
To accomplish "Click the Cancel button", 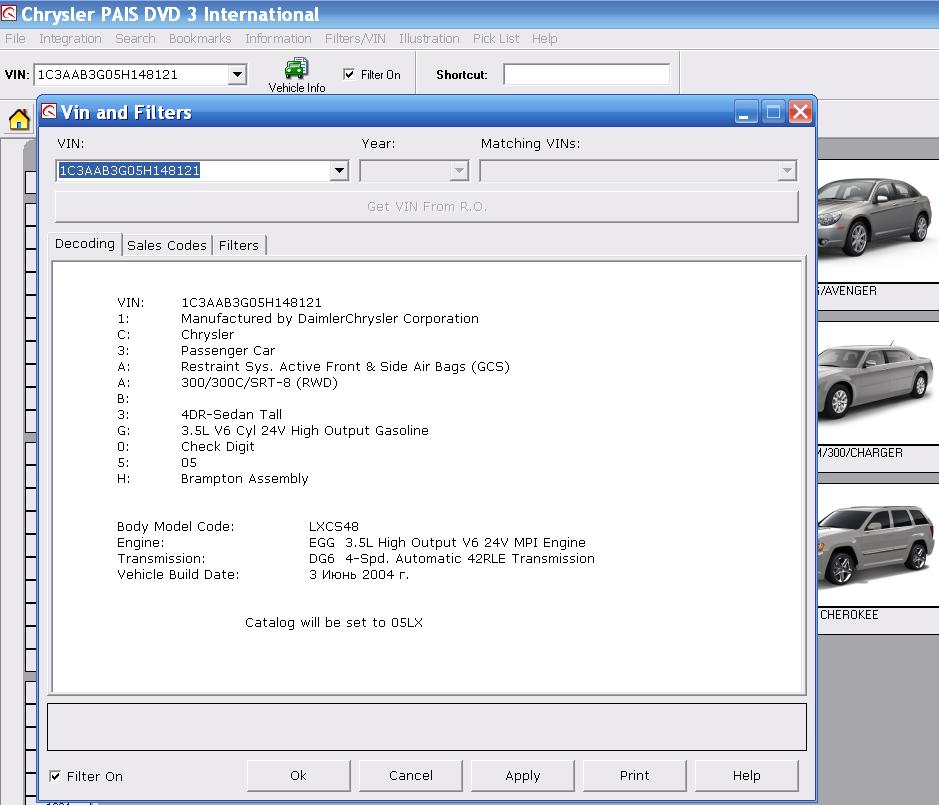I will click(411, 776).
